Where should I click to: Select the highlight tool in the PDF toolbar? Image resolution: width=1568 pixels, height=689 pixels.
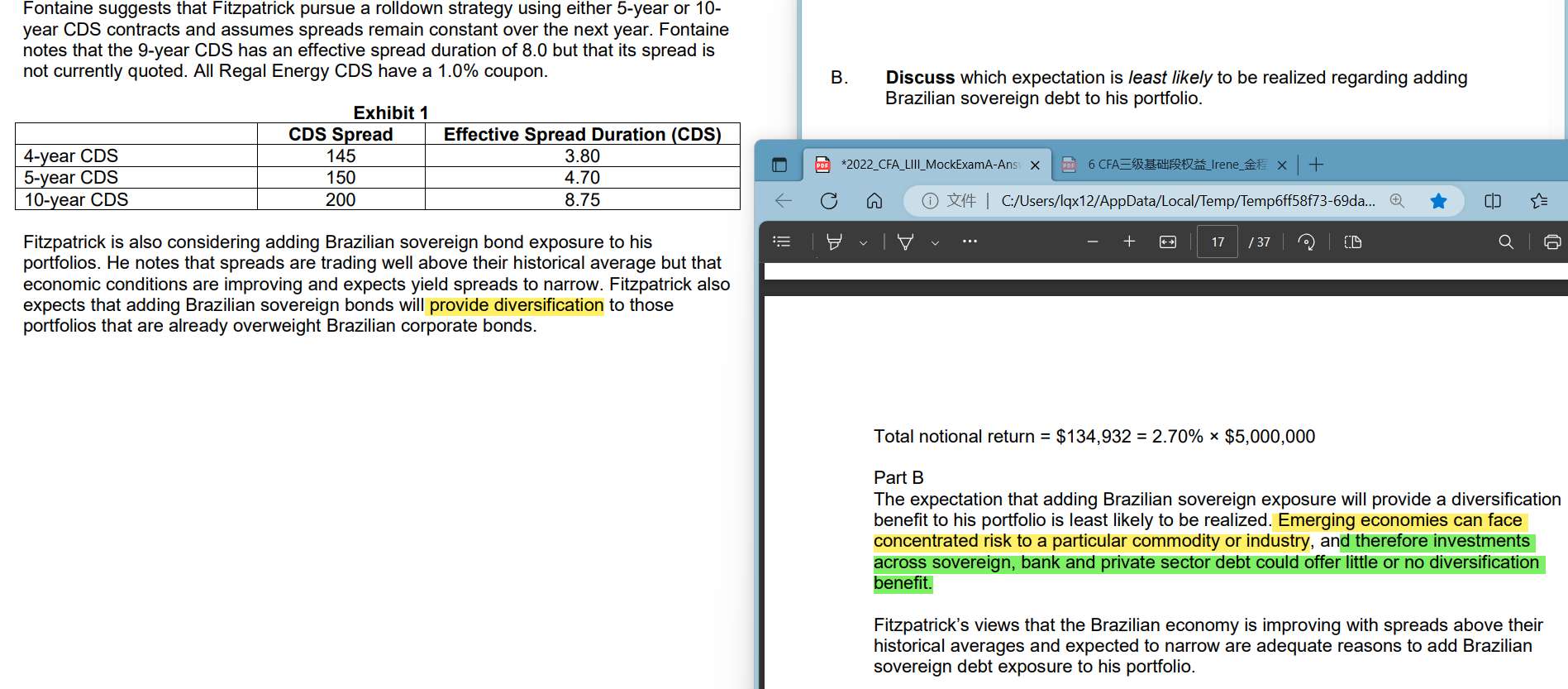(x=835, y=242)
